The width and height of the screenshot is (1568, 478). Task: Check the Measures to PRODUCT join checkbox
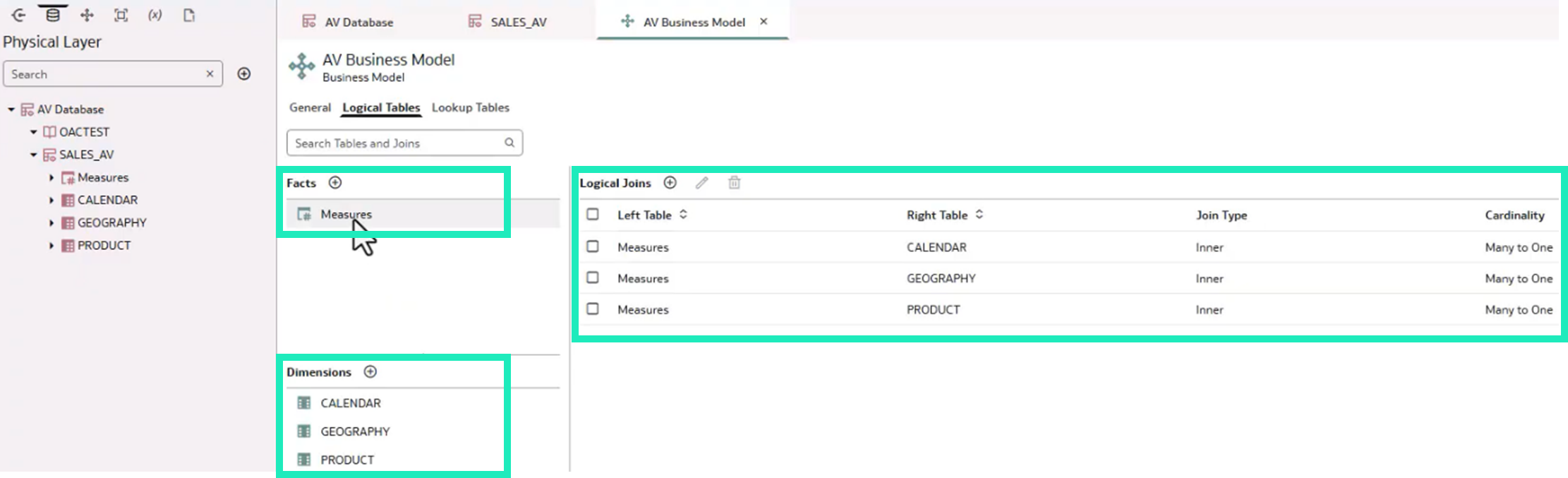point(593,309)
